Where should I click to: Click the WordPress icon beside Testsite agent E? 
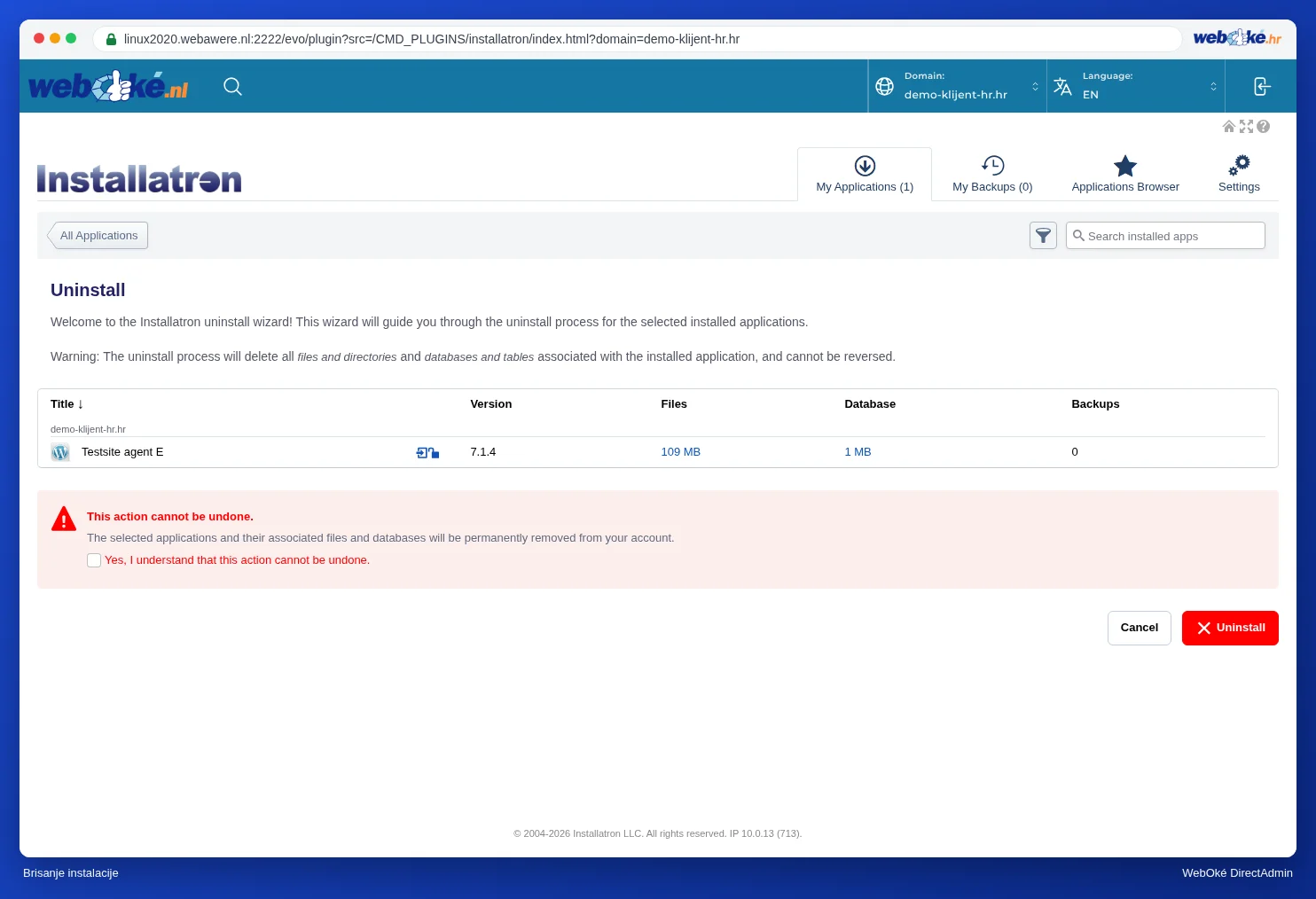coord(60,452)
